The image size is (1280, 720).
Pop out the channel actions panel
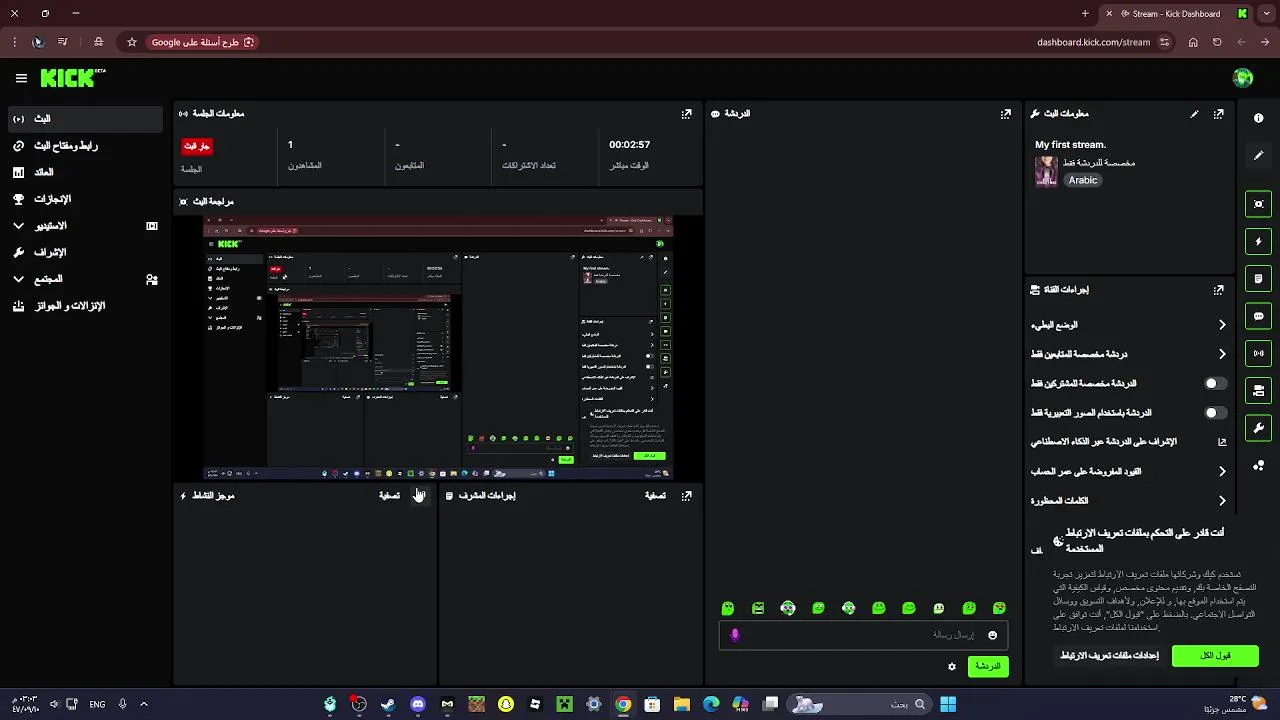1218,290
